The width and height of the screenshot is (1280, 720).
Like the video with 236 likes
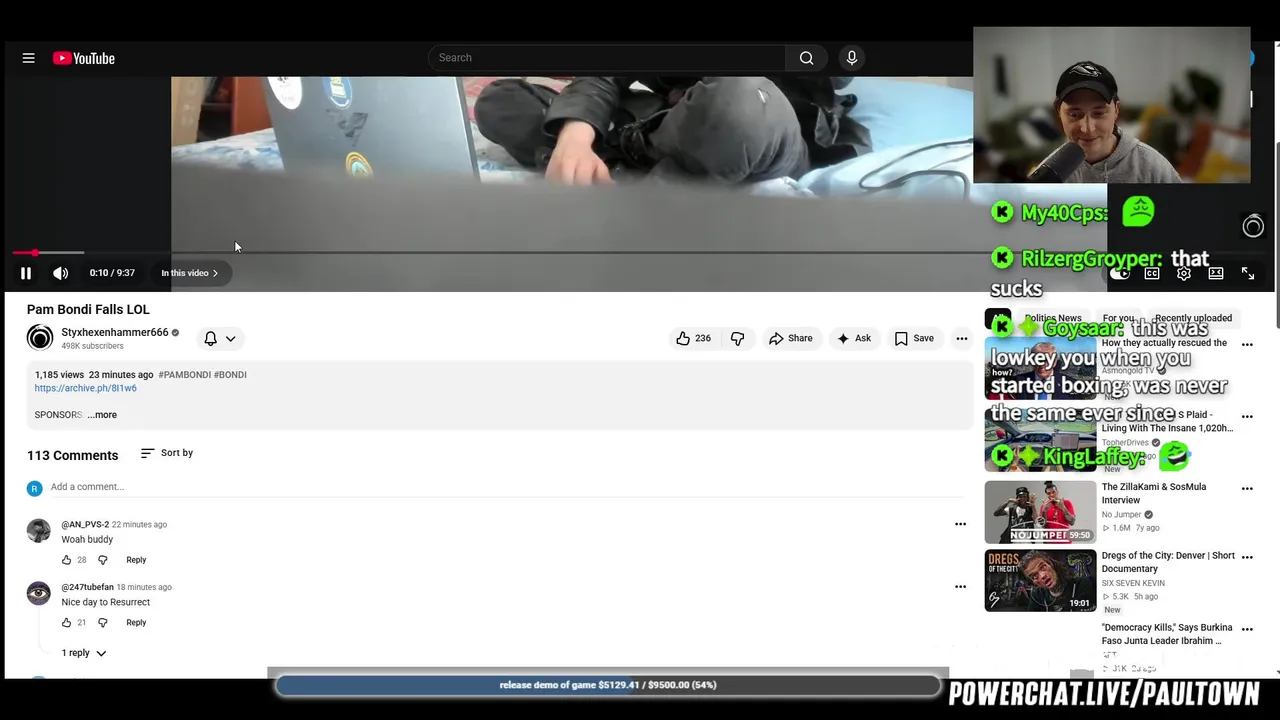pyautogui.click(x=693, y=339)
